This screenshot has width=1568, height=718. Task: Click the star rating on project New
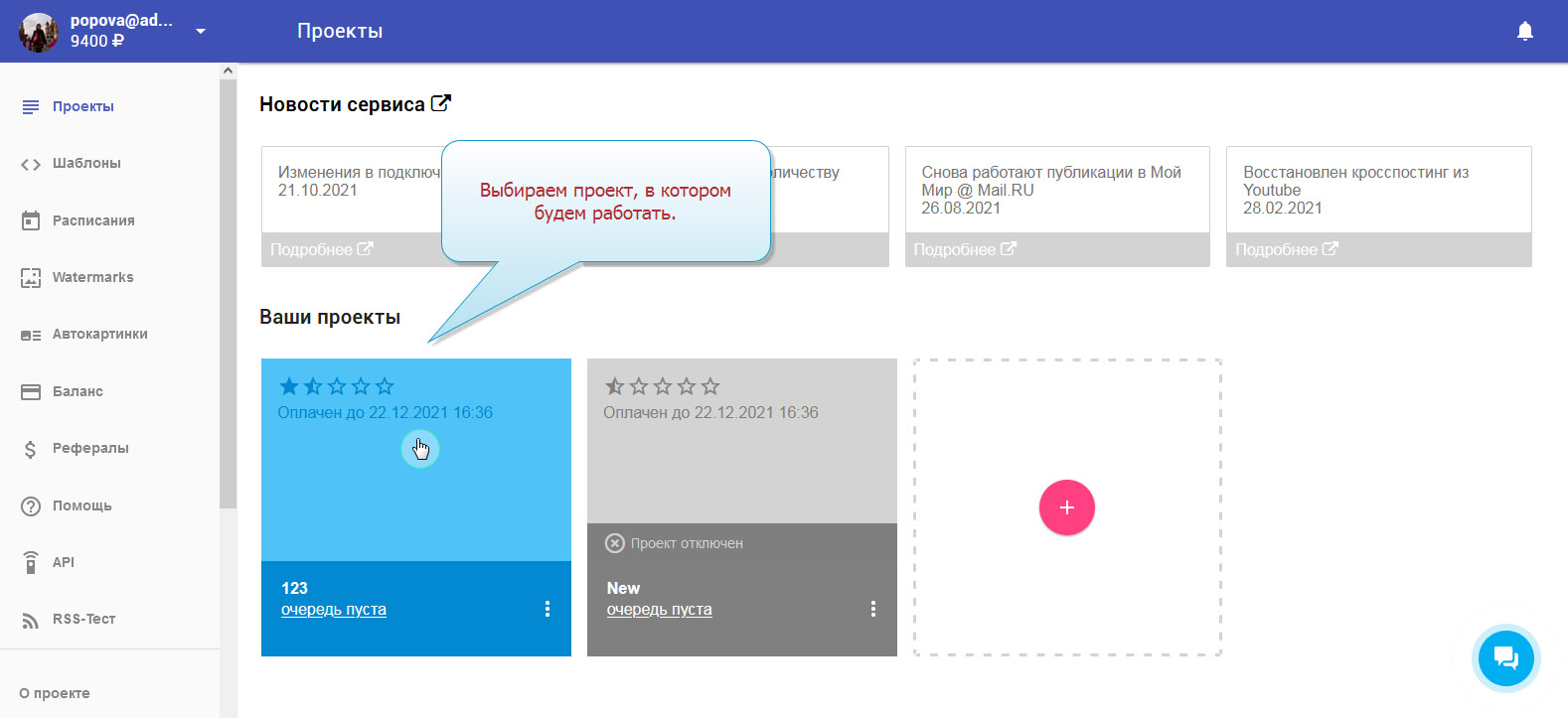(662, 386)
